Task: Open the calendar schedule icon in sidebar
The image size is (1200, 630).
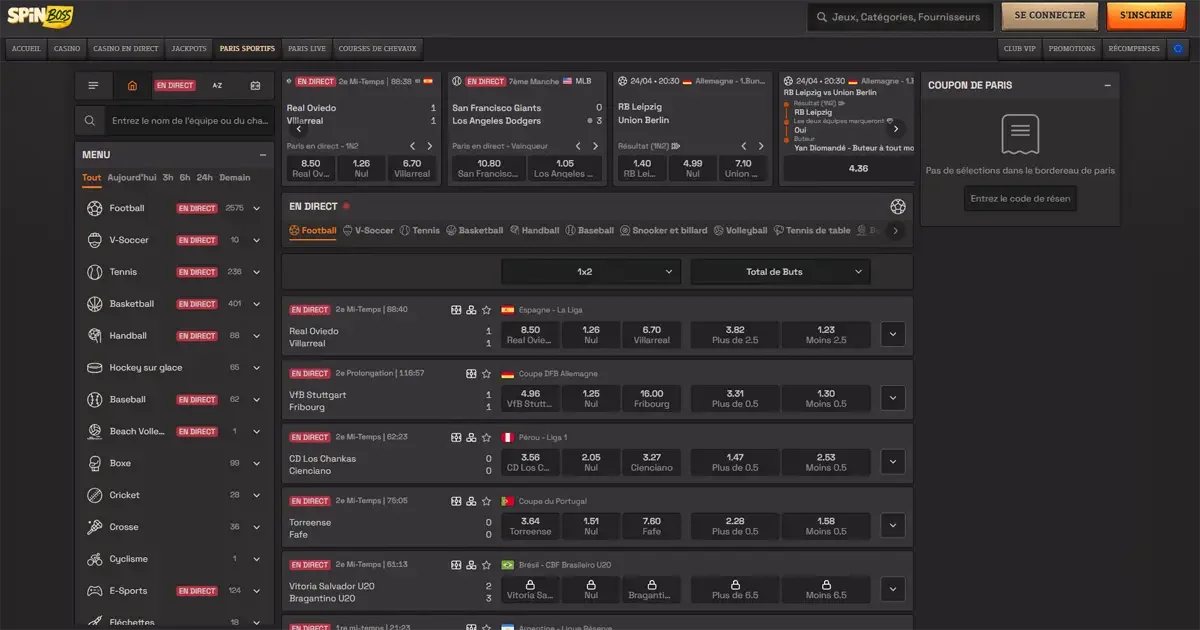Action: tap(255, 86)
